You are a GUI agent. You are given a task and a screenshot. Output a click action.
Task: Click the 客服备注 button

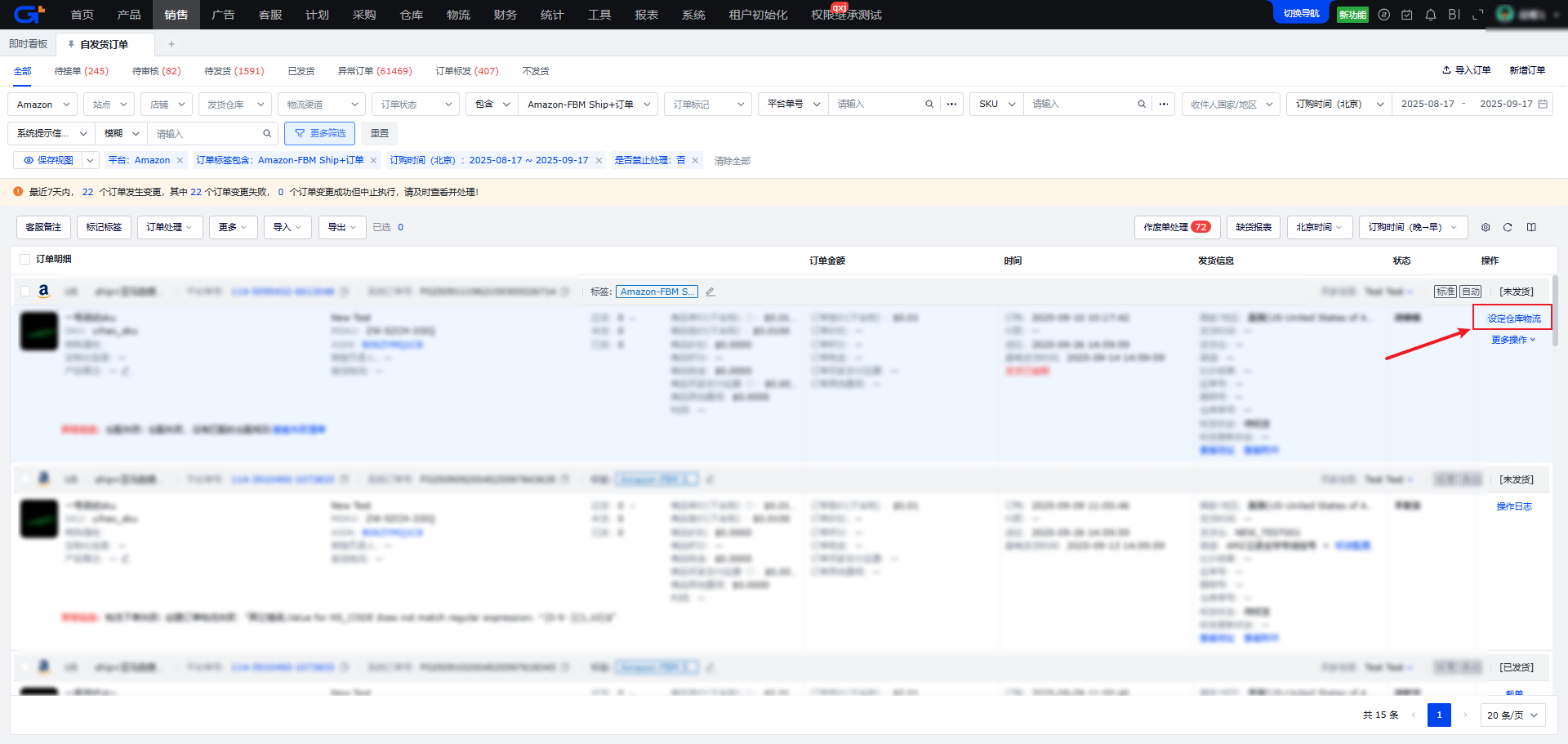pos(43,227)
